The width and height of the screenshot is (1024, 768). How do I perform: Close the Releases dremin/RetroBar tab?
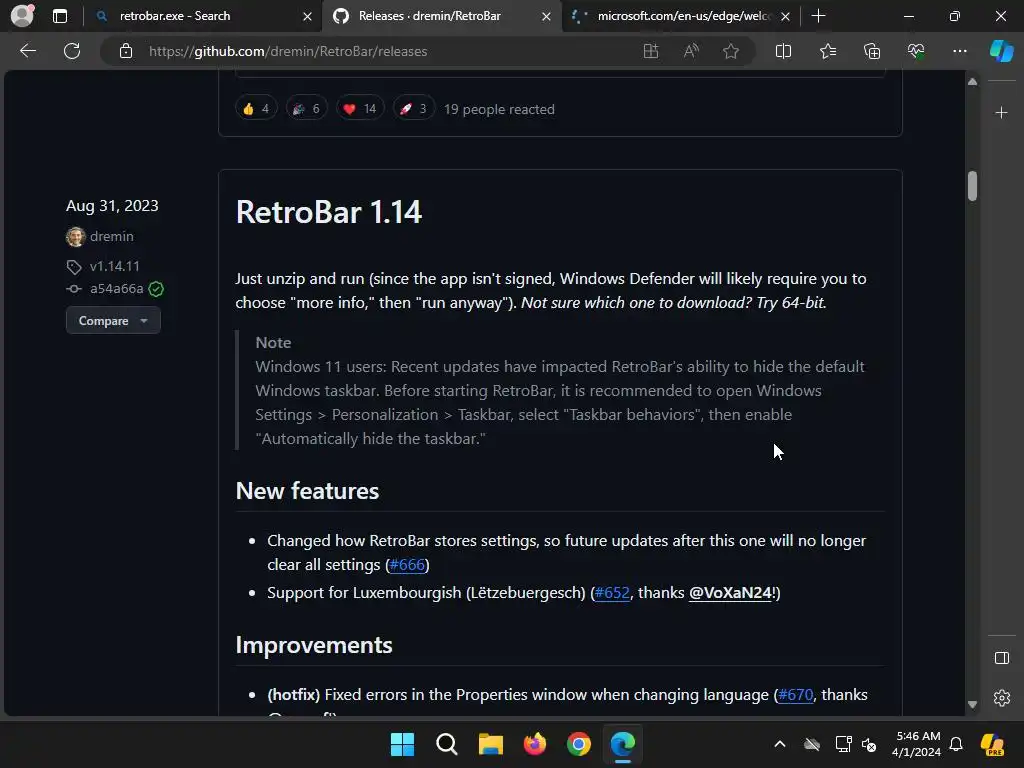click(546, 16)
